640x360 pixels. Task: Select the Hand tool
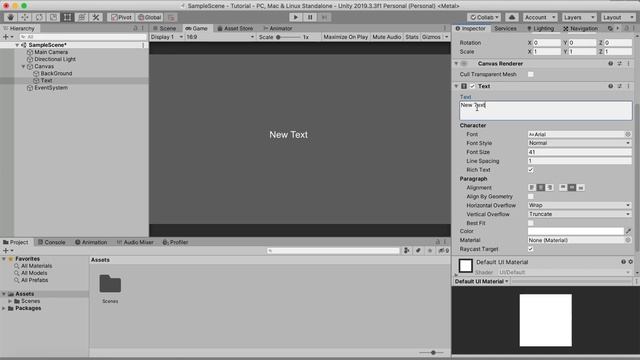click(x=10, y=17)
